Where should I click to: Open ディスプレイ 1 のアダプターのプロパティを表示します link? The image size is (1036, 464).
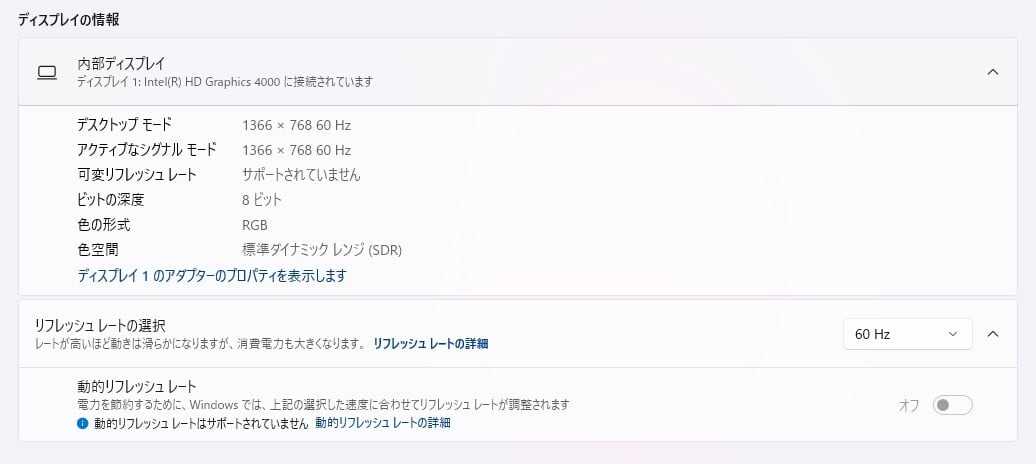coord(212,275)
